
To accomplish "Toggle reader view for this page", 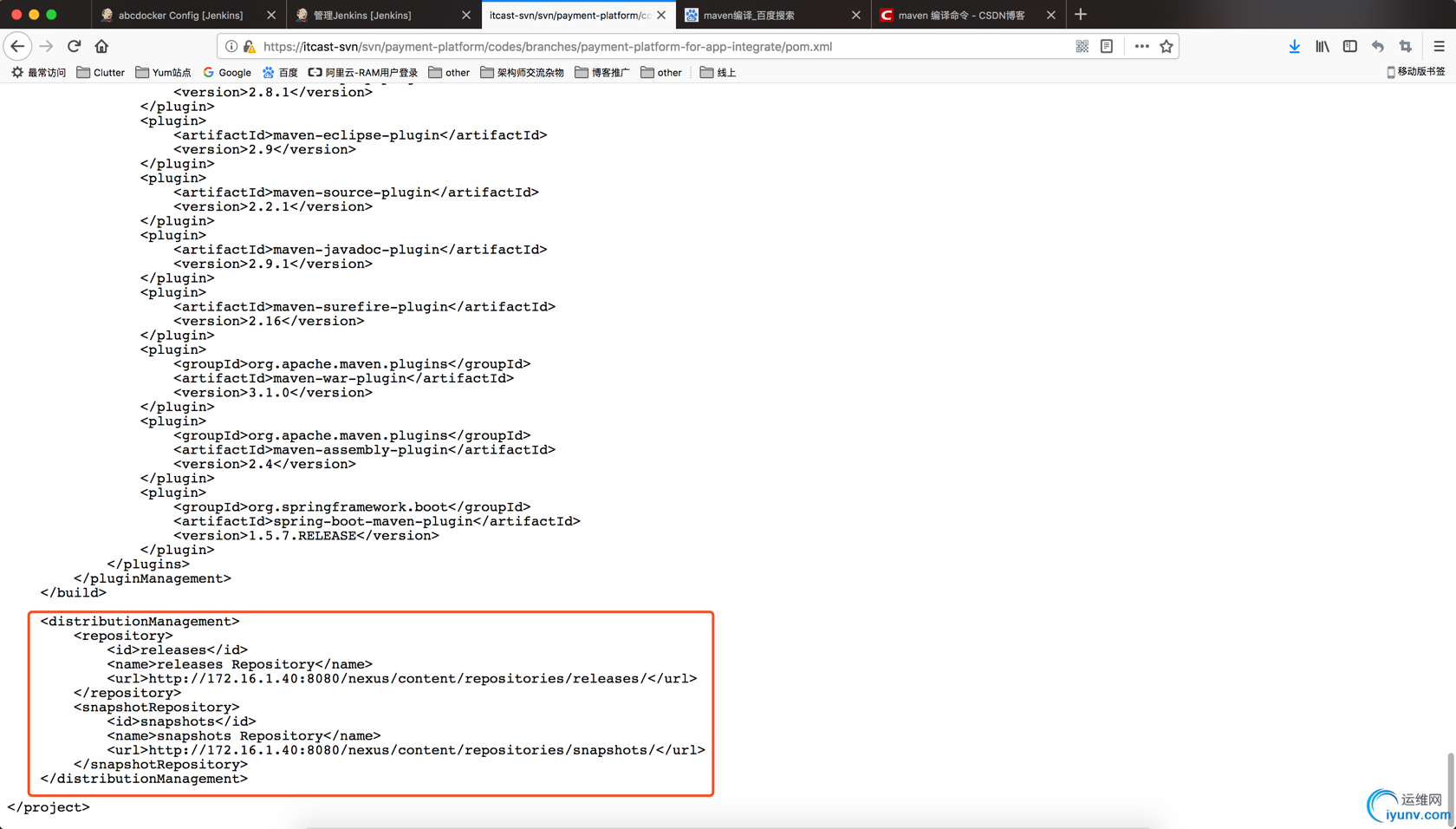I will (1107, 46).
